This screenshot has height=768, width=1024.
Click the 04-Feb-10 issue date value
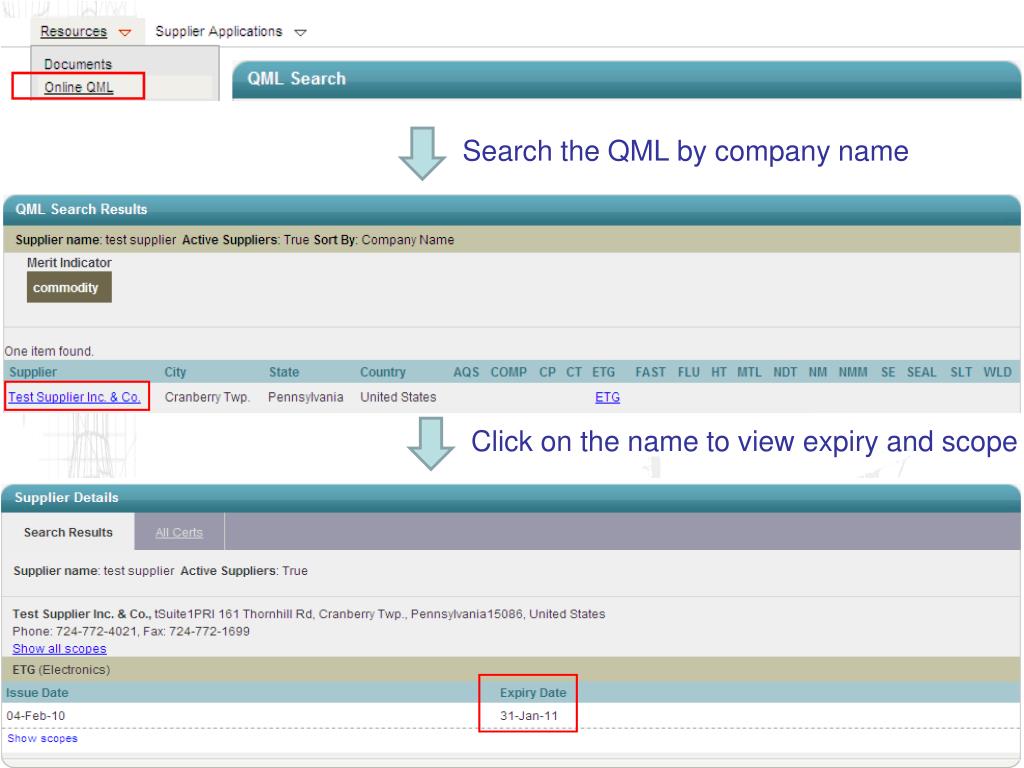pos(36,716)
